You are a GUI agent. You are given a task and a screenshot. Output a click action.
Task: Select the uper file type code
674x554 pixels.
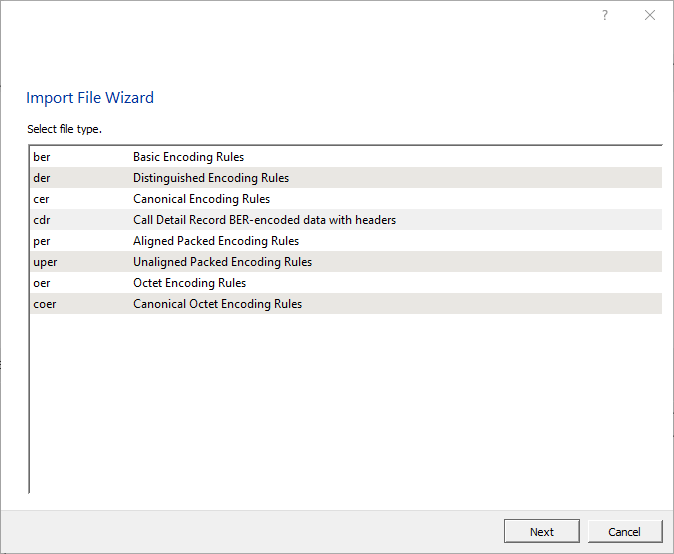tap(45, 262)
